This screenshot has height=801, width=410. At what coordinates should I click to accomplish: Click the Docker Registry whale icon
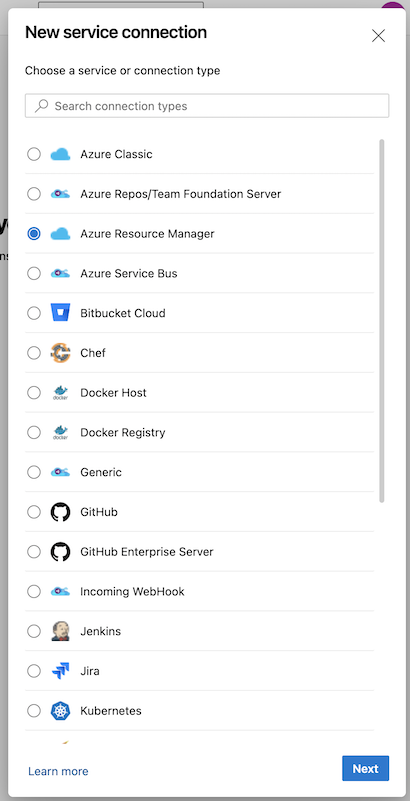(60, 432)
